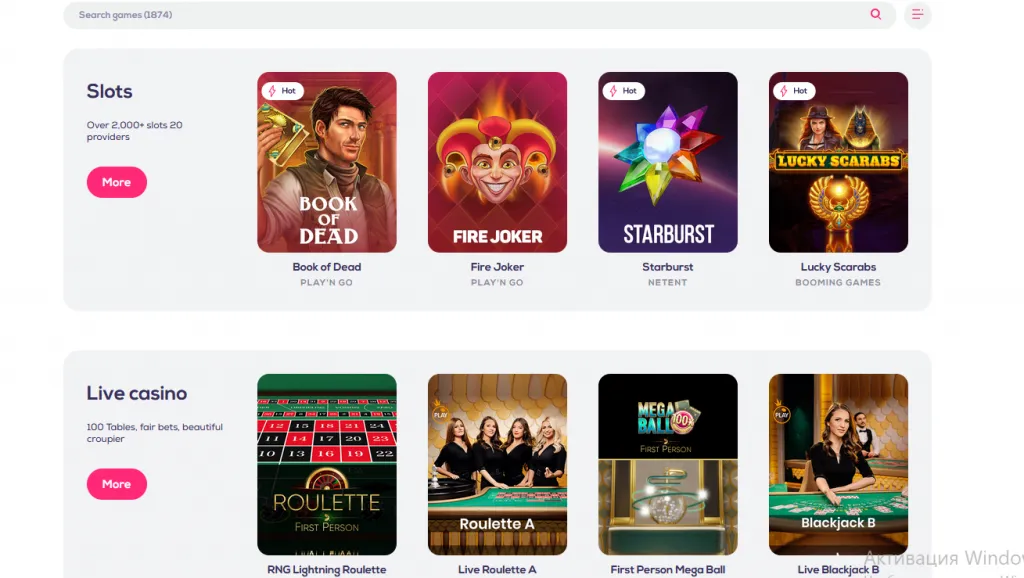Open the Fire Joker game thumbnail
The width and height of the screenshot is (1024, 578).
point(498,162)
